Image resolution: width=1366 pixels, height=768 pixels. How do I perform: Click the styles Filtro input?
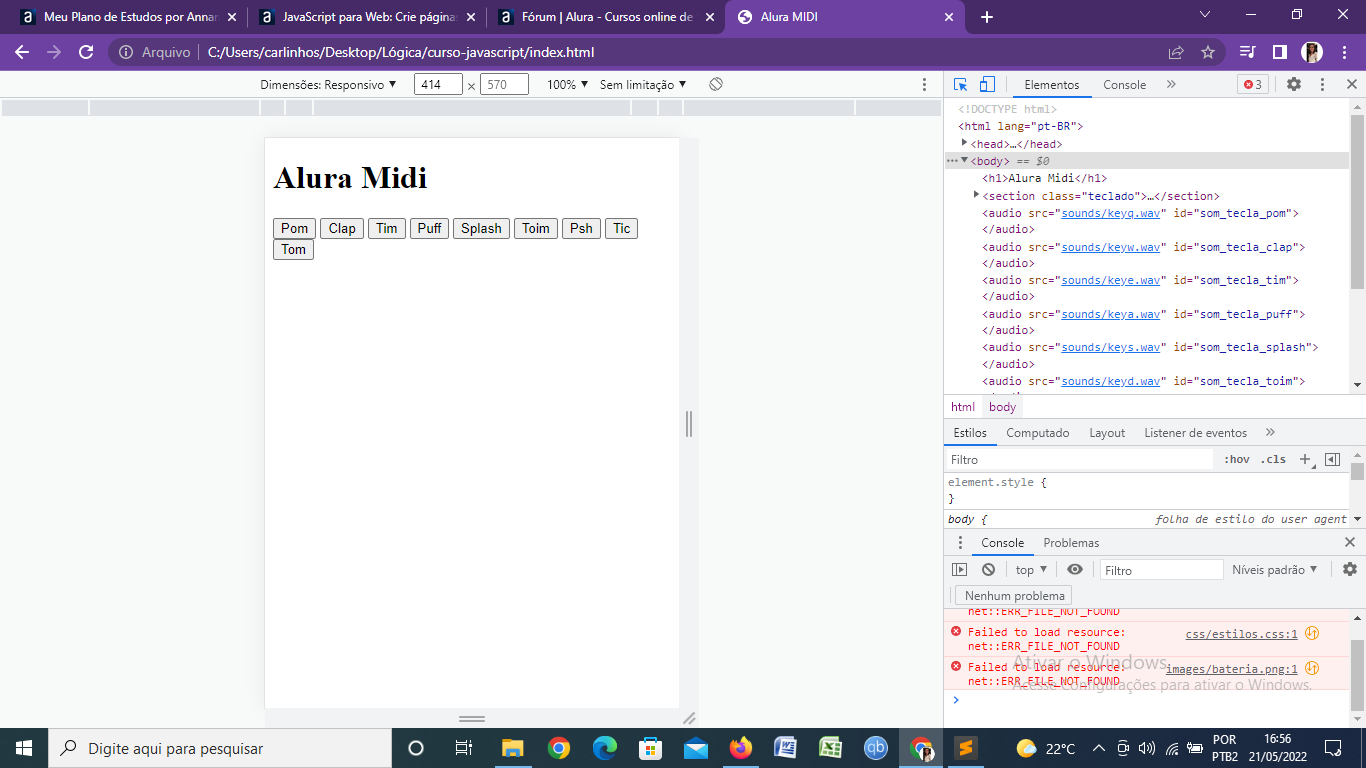1079,460
